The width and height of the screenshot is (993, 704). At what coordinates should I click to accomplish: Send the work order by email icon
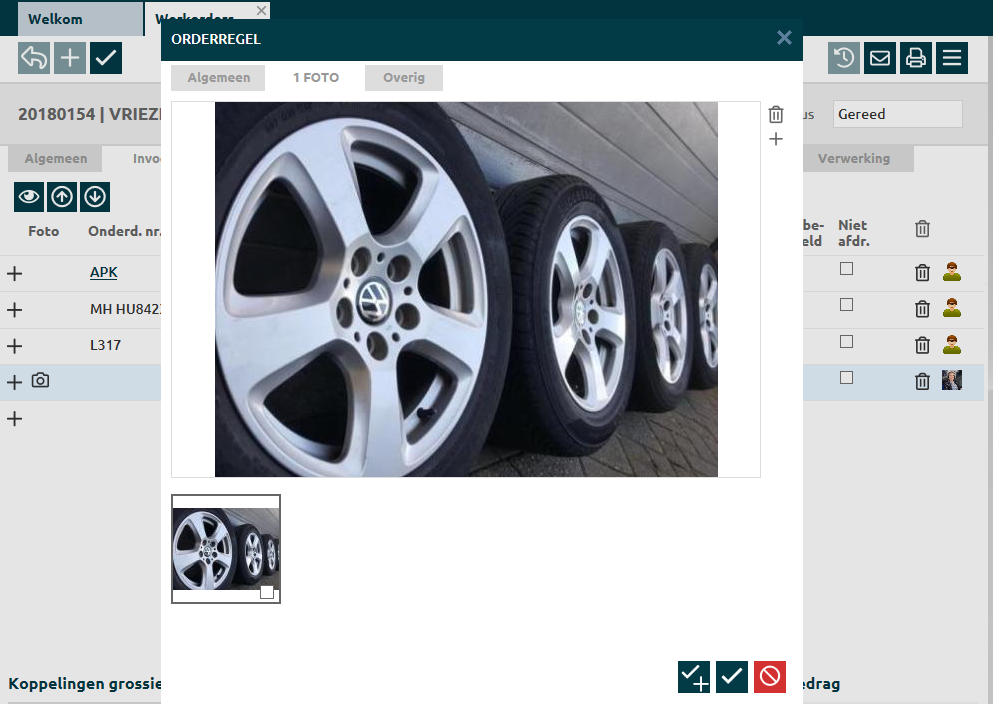click(879, 58)
